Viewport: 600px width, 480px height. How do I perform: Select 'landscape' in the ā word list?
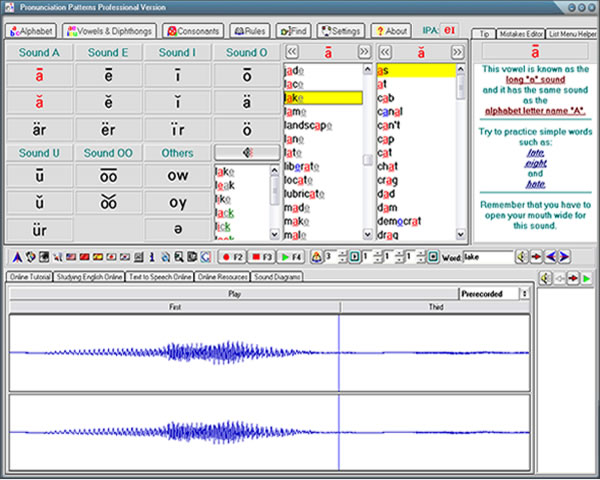[308, 125]
